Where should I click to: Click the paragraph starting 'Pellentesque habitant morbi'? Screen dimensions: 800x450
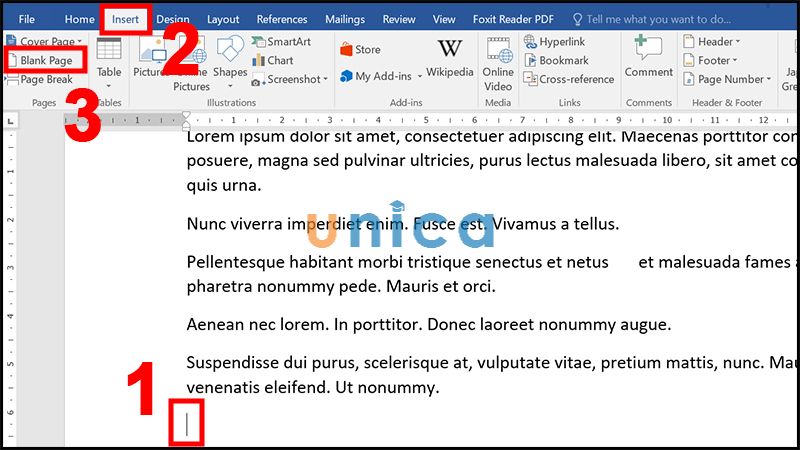[490, 274]
